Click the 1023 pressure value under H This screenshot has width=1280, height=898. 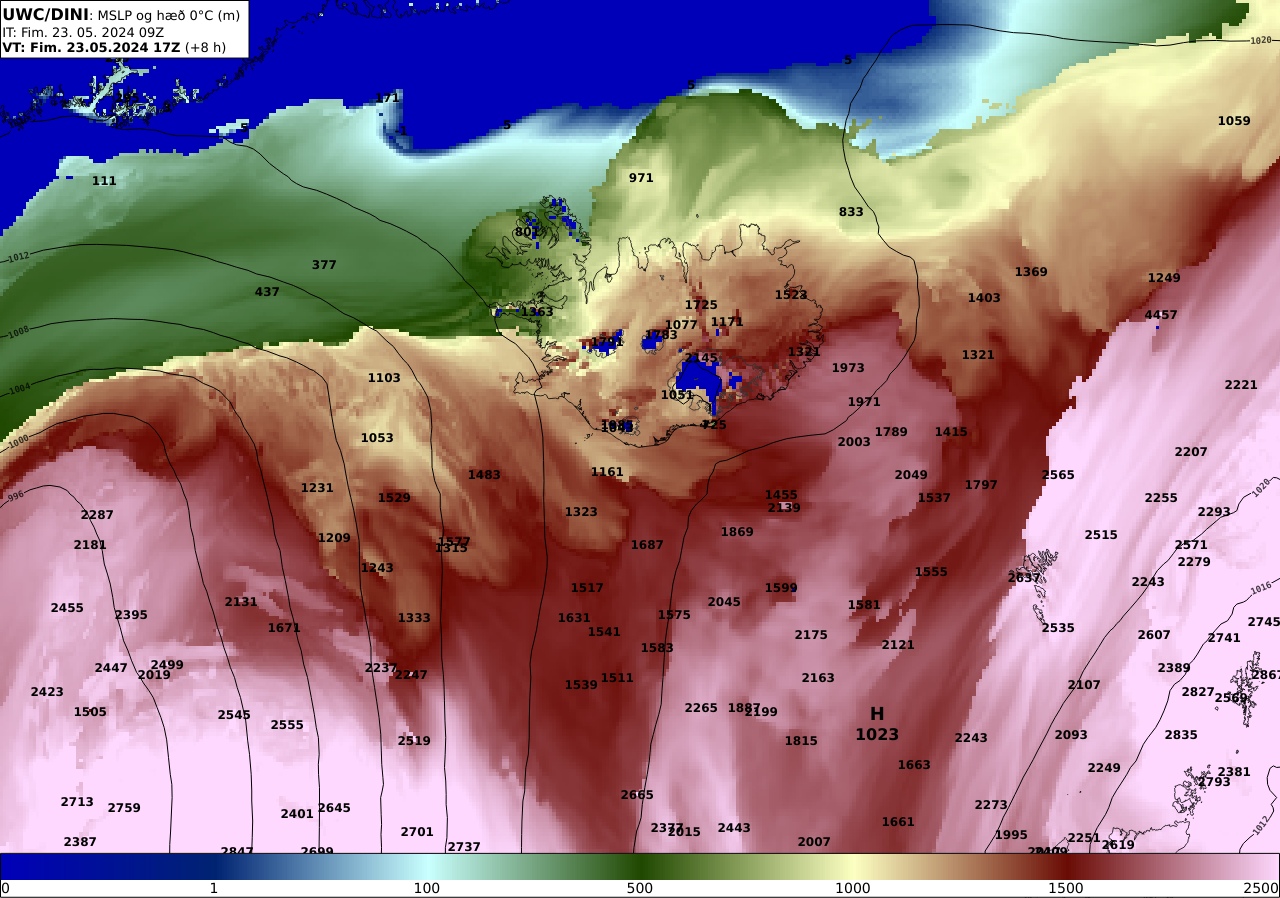[x=877, y=734]
